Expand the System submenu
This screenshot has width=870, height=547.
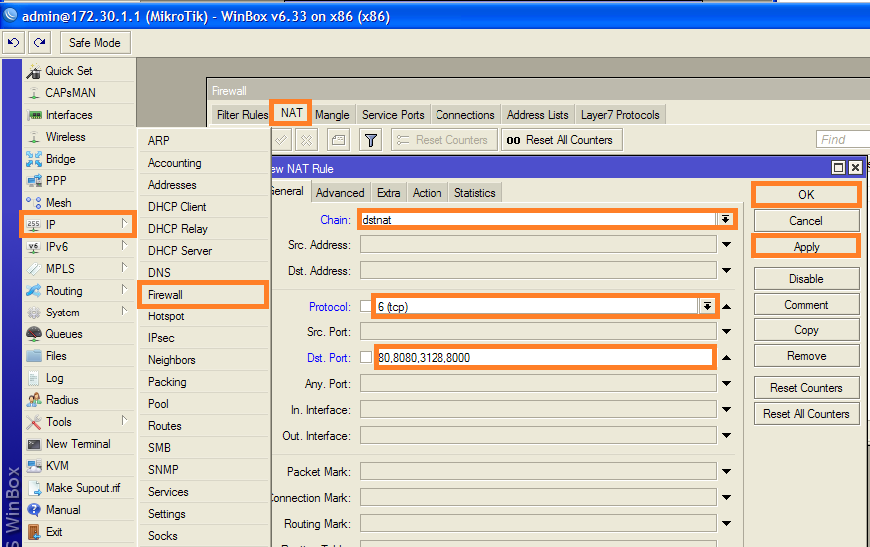(x=124, y=312)
